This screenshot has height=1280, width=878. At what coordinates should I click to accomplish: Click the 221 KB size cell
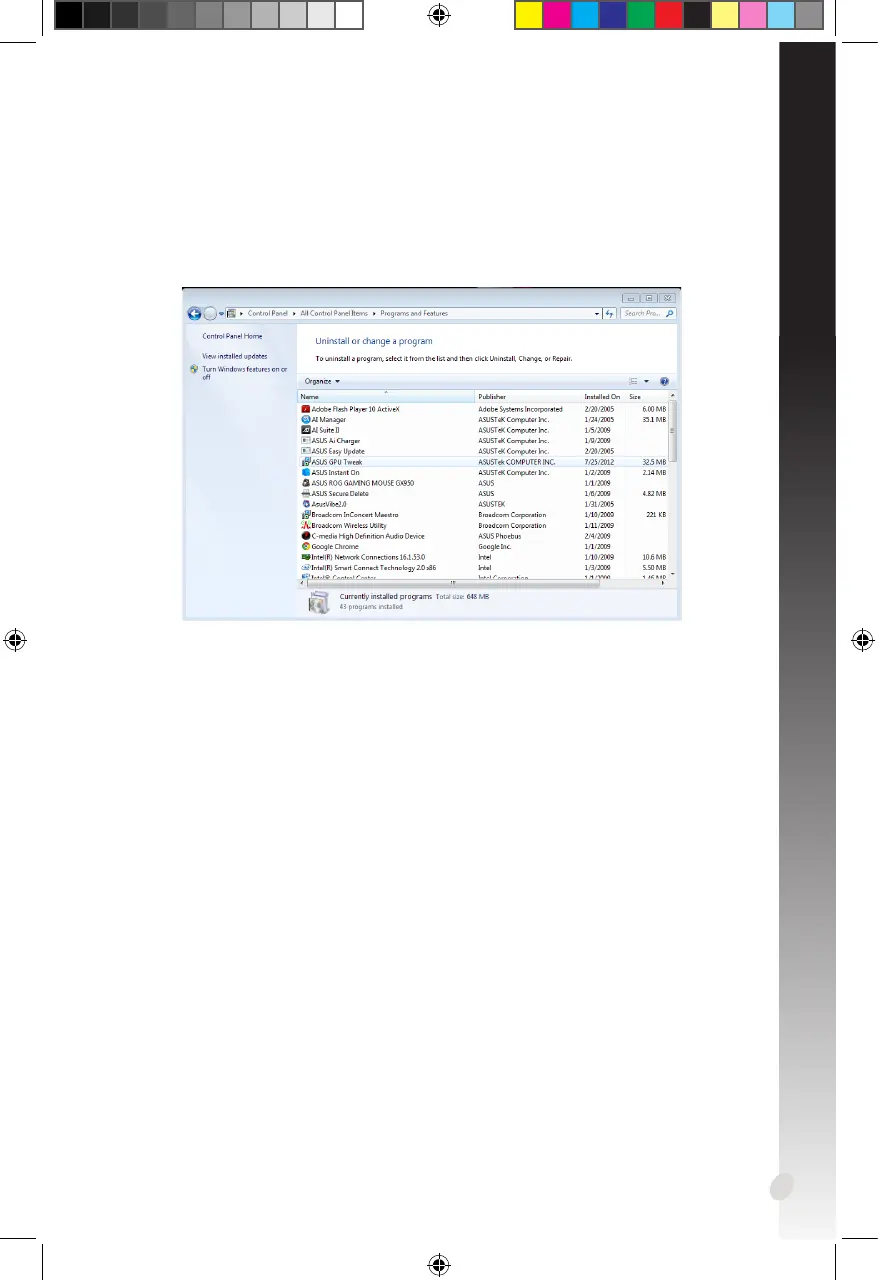click(656, 515)
